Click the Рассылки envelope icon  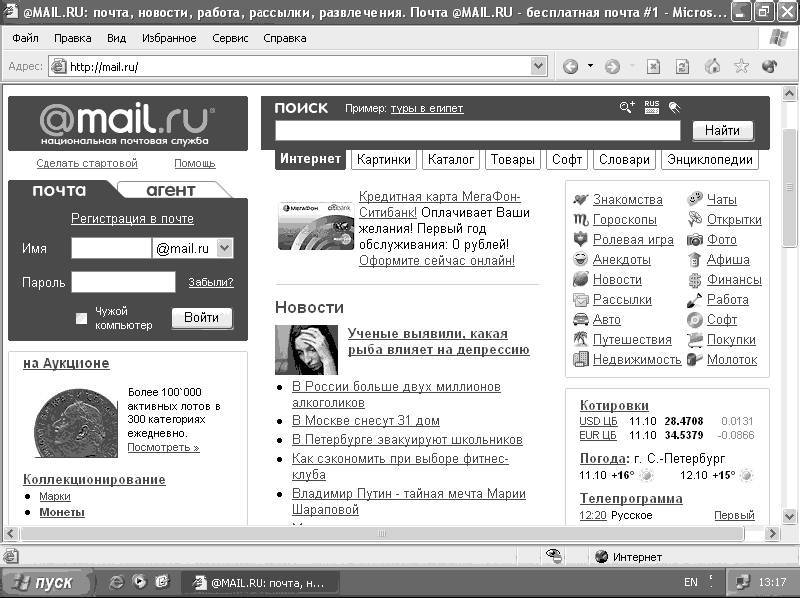[x=581, y=300]
